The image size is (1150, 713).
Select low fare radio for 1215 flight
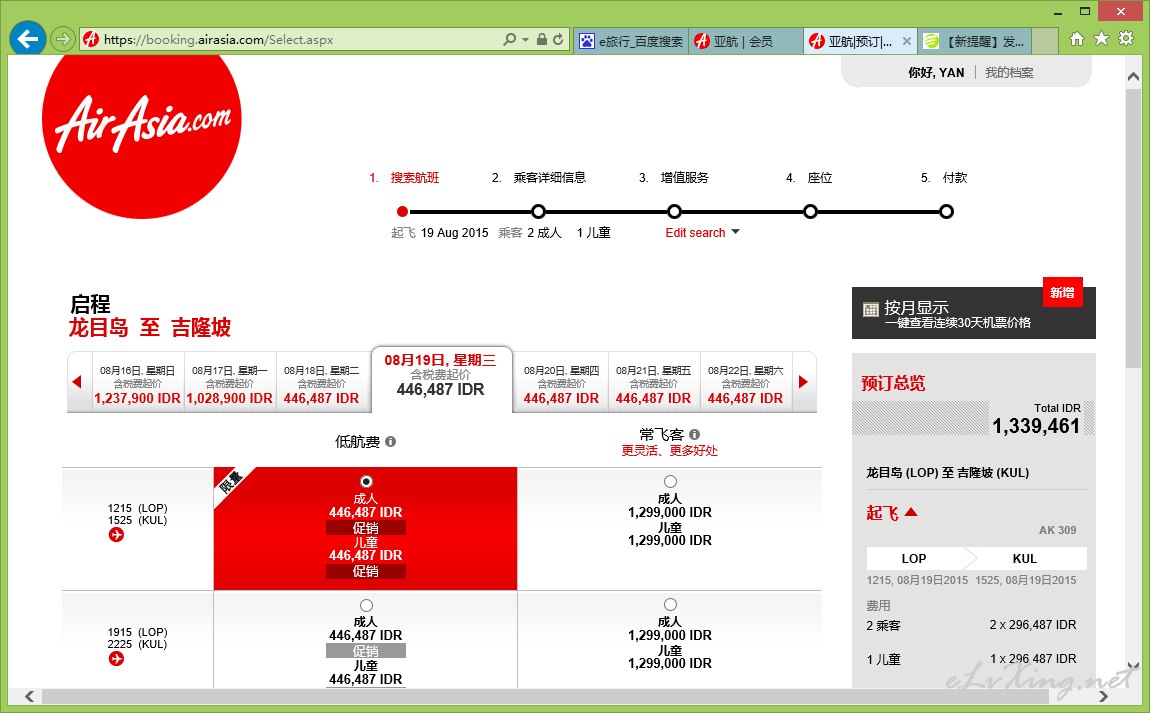(x=366, y=481)
